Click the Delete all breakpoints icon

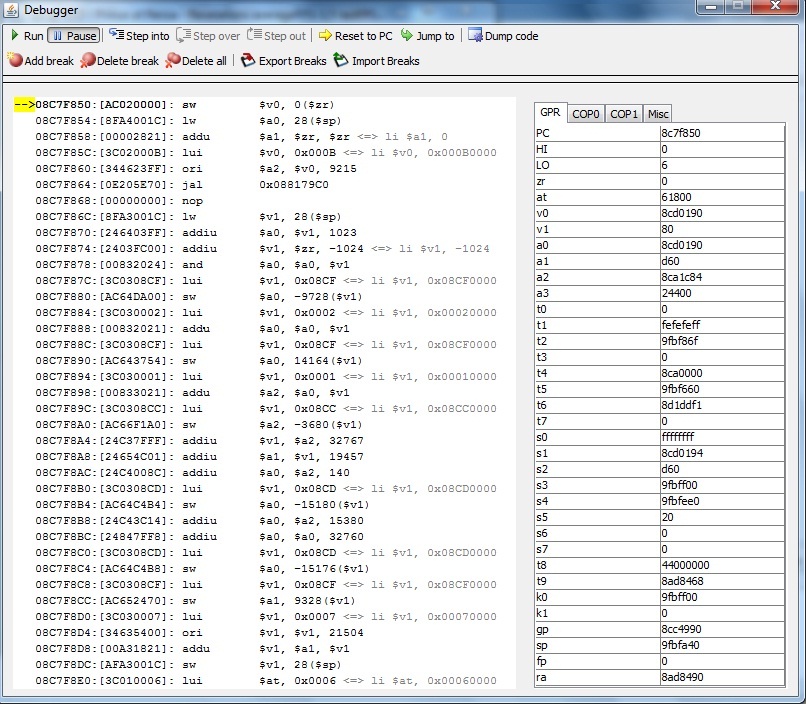173,61
